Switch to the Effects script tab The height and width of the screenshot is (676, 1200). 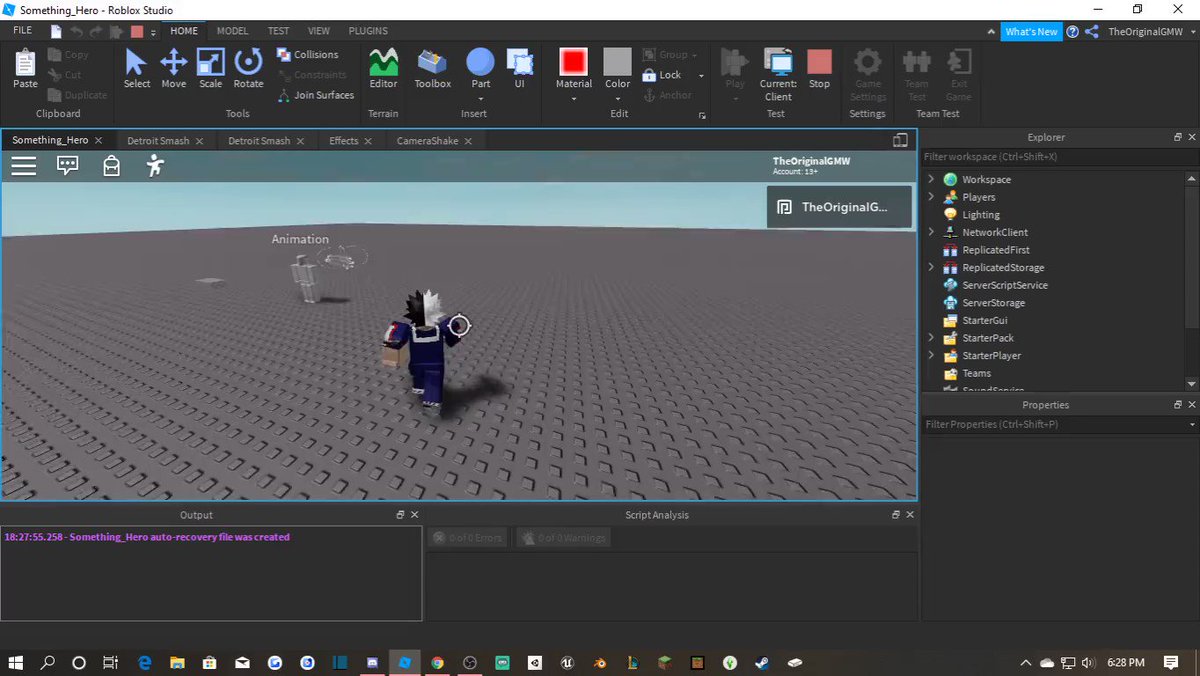[343, 141]
